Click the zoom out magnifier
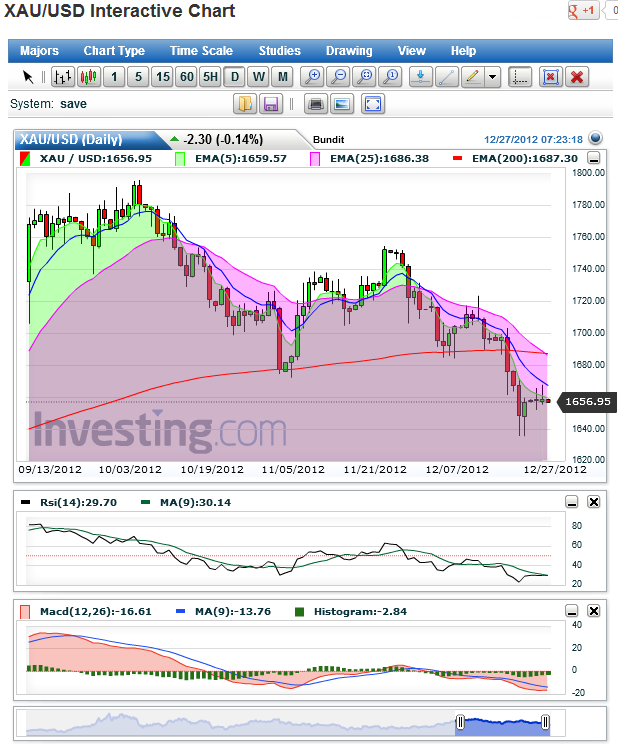The image size is (618, 748). (339, 77)
